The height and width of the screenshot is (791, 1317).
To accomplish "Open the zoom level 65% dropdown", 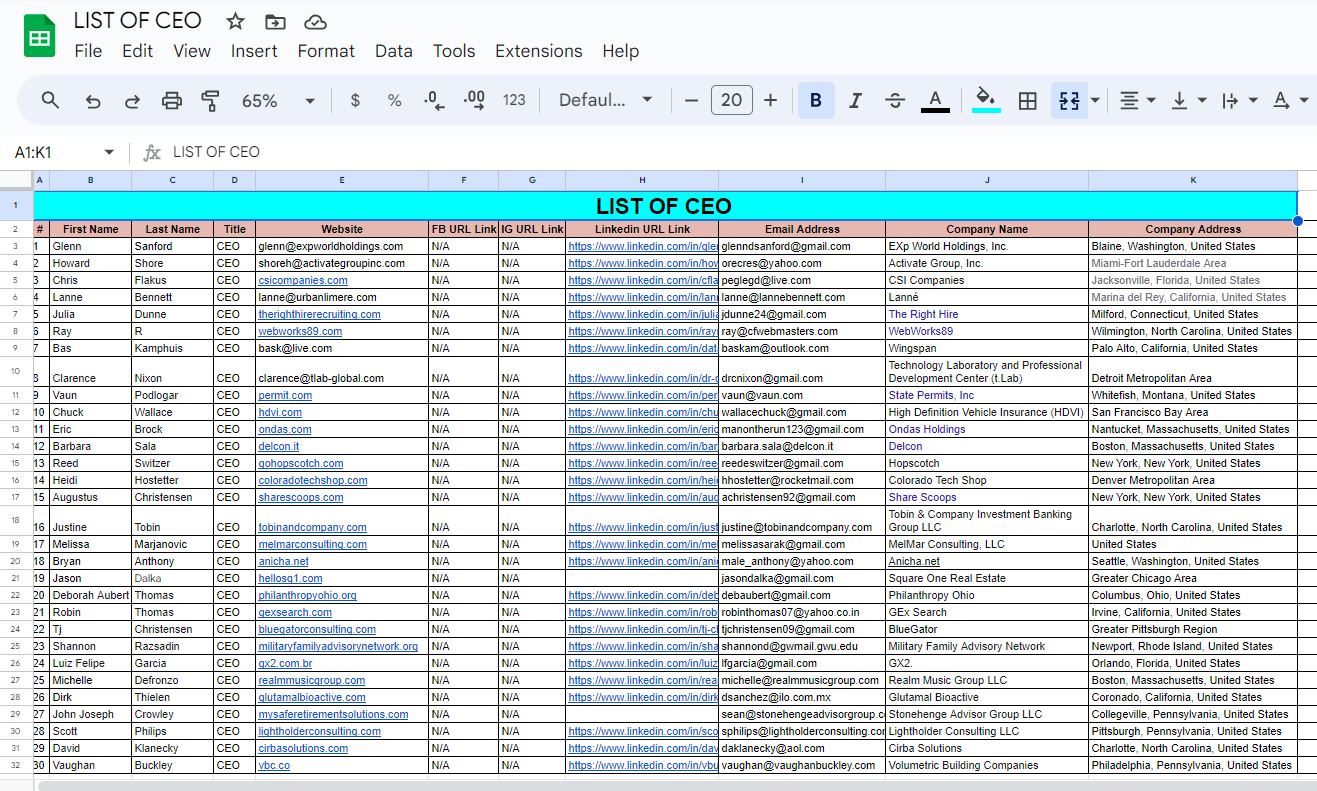I will [278, 100].
